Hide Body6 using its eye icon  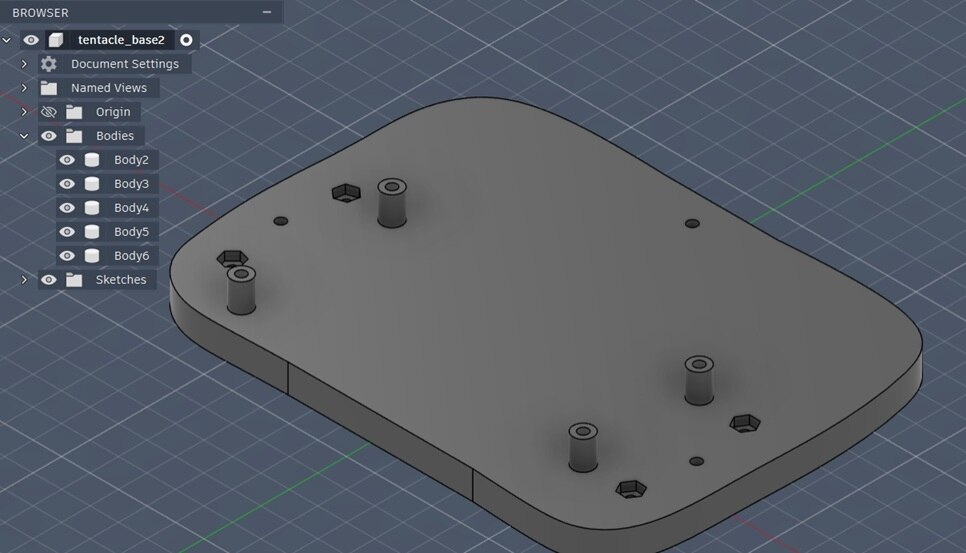click(x=67, y=256)
